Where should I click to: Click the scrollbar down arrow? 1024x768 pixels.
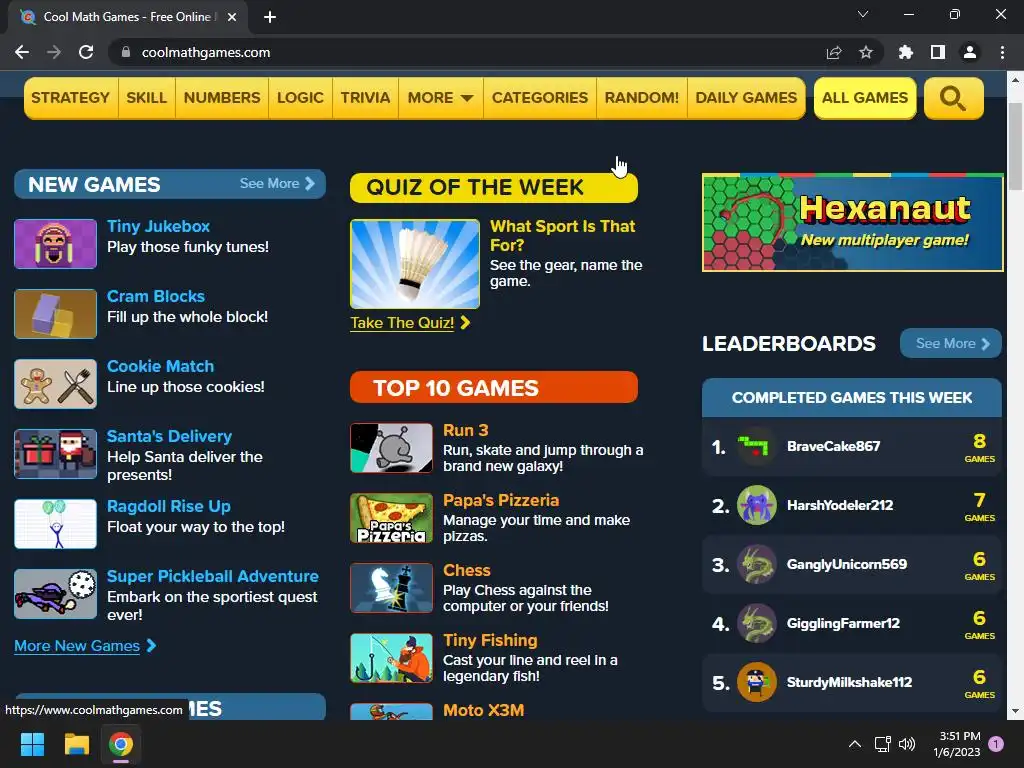coord(1015,712)
